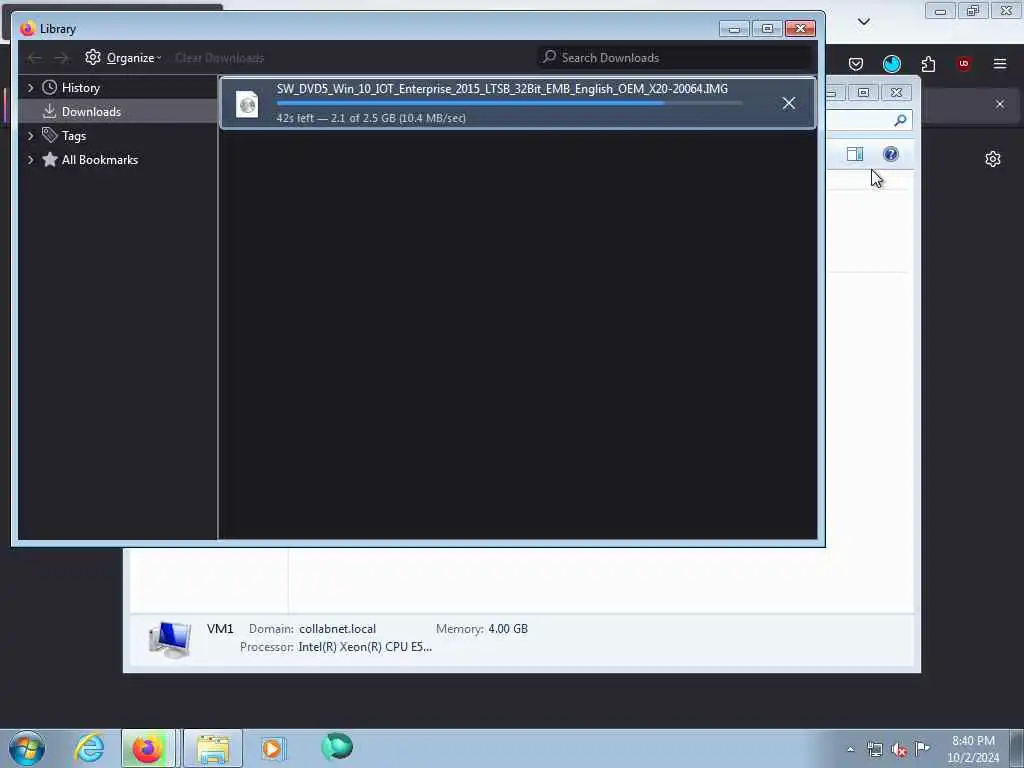Screen dimensions: 1024x768
Task: Click the Clear Downloads button
Action: click(x=219, y=57)
